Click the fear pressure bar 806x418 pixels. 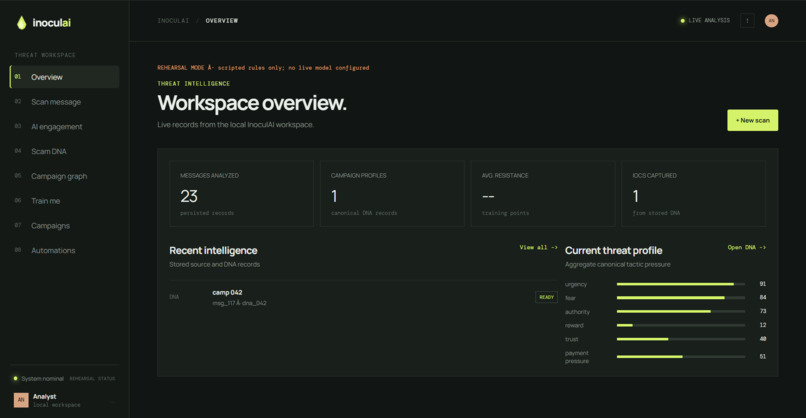(681, 298)
